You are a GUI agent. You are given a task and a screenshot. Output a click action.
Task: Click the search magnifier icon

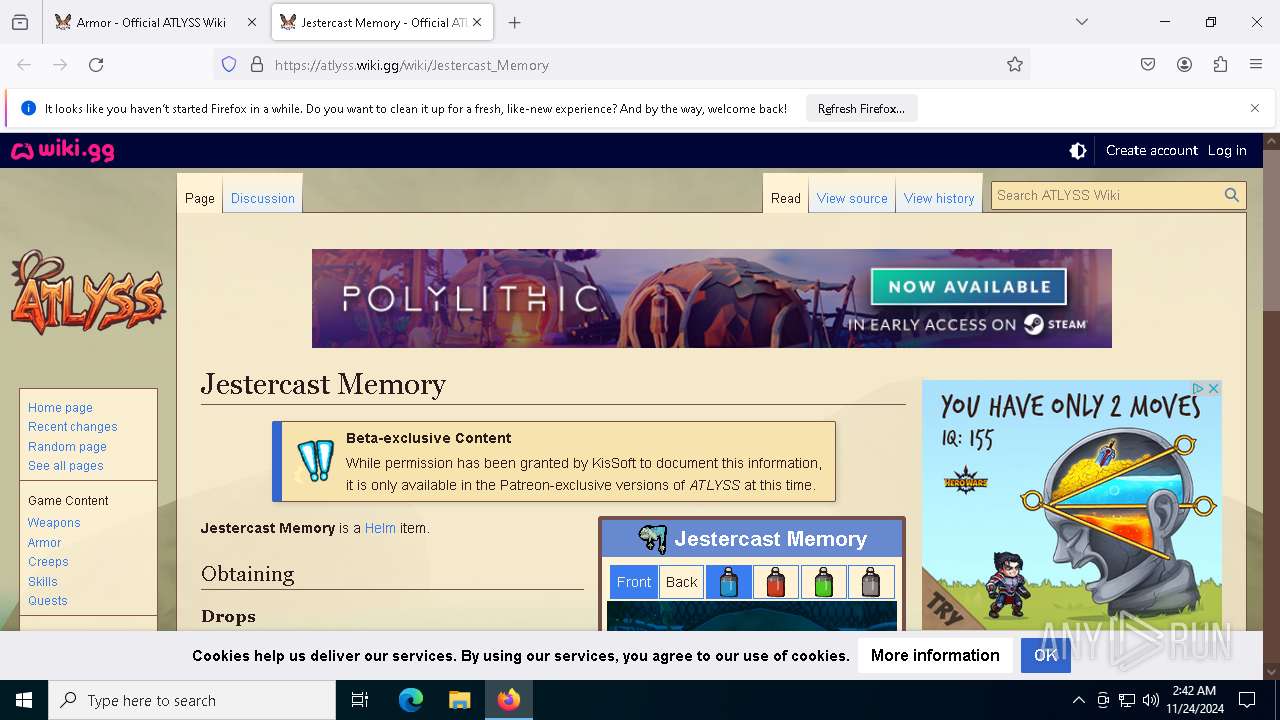click(x=1232, y=195)
